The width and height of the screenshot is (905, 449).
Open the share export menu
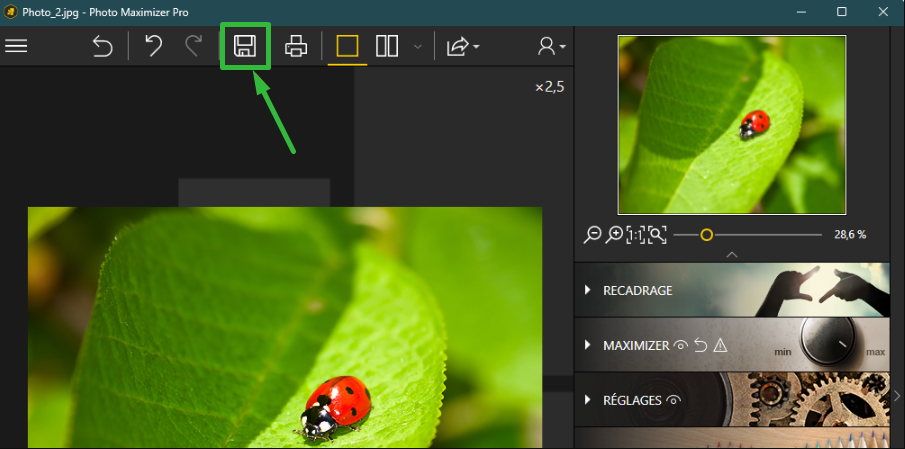(462, 46)
